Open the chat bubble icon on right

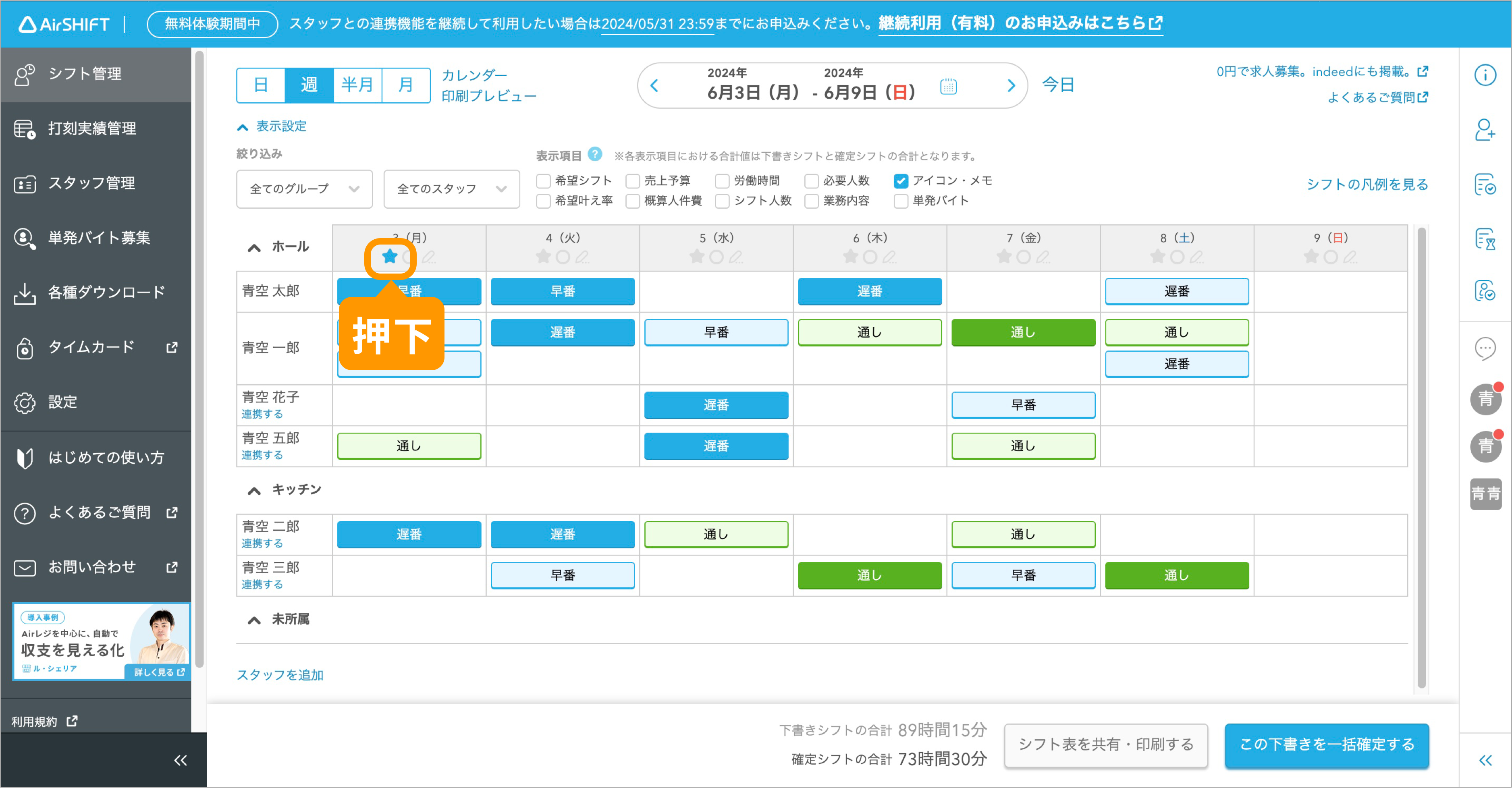click(1485, 349)
